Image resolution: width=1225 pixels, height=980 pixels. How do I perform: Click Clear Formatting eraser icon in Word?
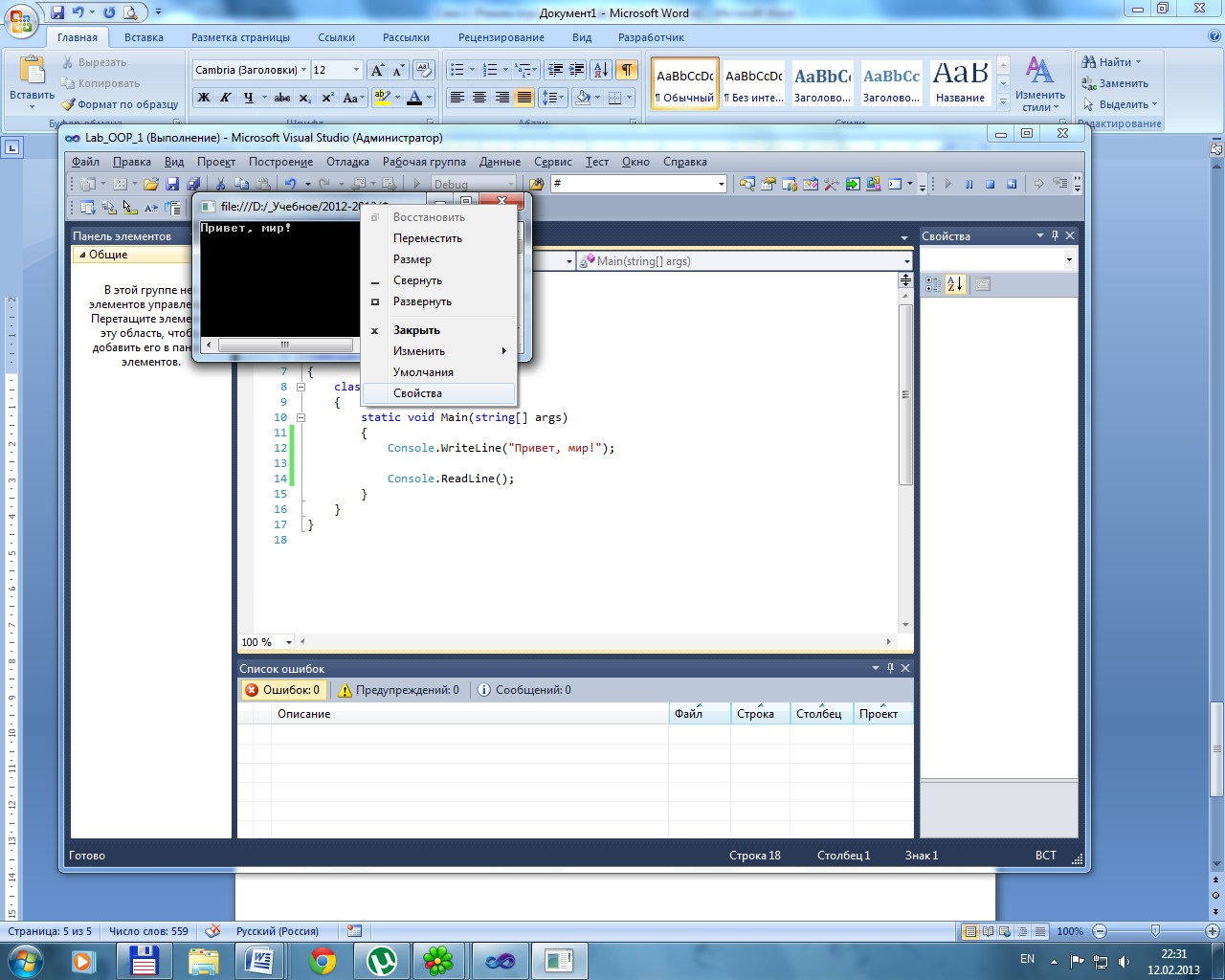coord(424,70)
